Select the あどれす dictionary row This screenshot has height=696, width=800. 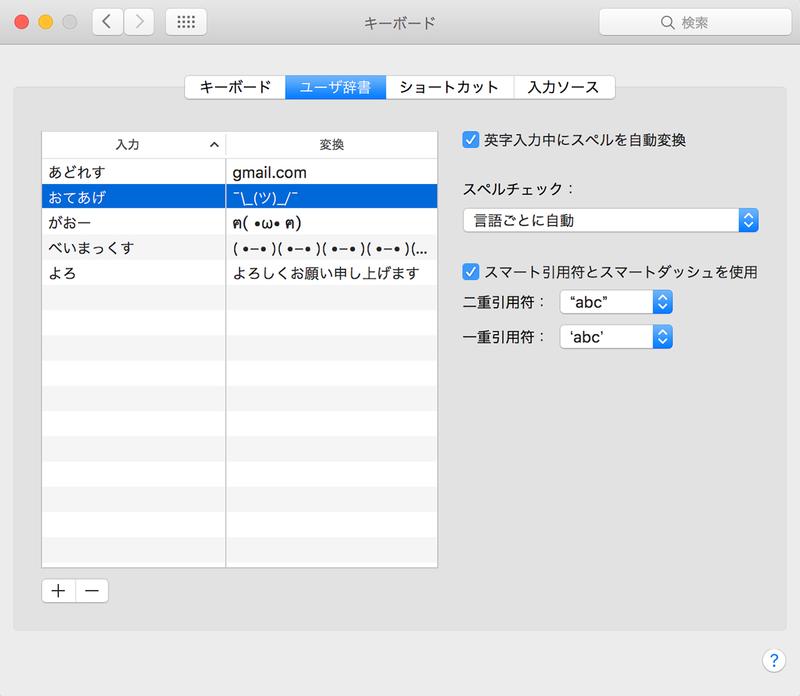point(134,171)
